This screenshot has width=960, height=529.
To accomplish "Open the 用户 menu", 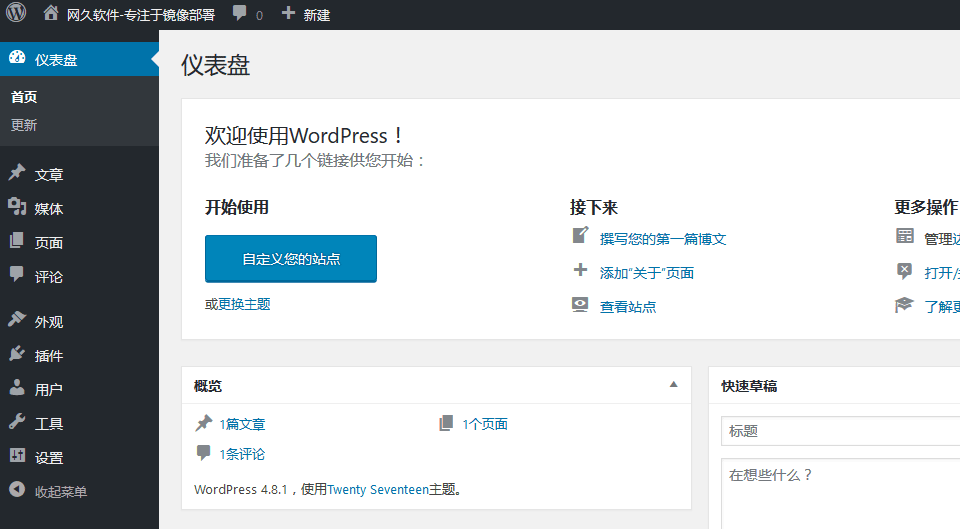I will 48,389.
